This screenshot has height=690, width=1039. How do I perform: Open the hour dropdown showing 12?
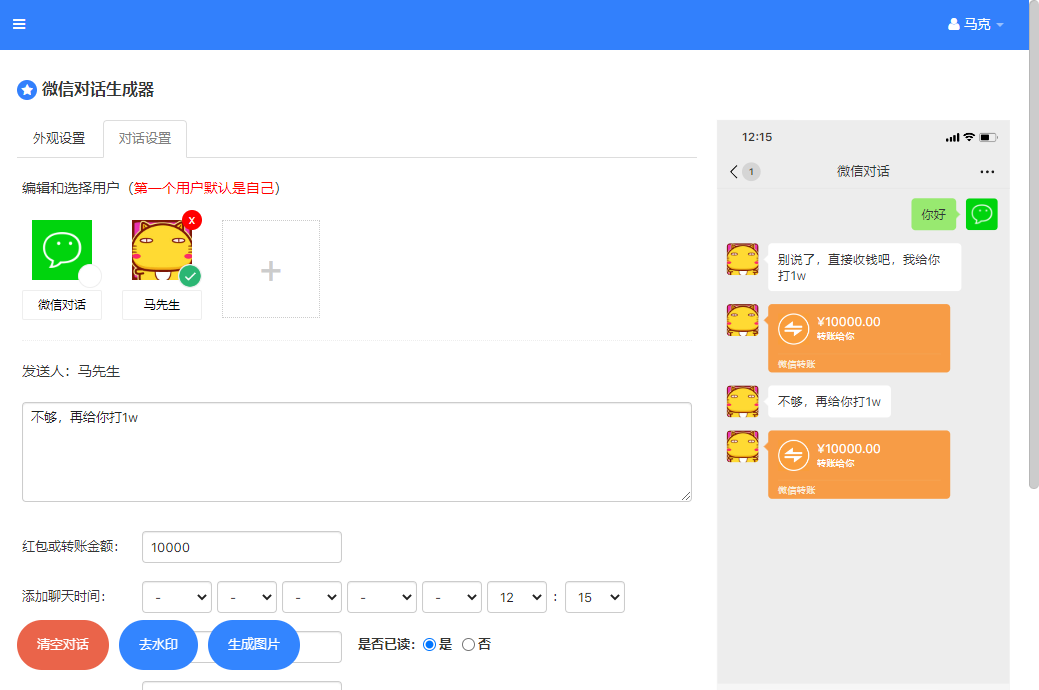pos(516,596)
